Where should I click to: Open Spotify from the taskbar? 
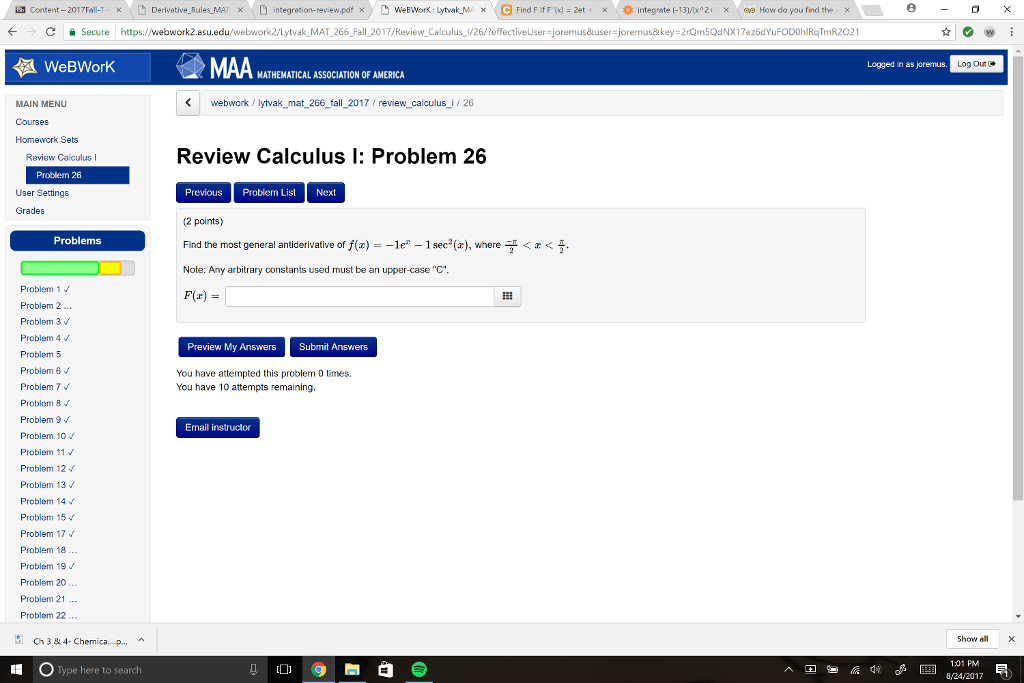419,669
